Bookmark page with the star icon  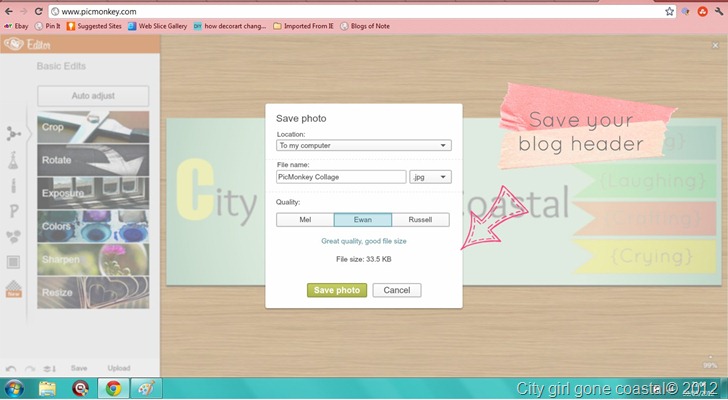coord(669,12)
